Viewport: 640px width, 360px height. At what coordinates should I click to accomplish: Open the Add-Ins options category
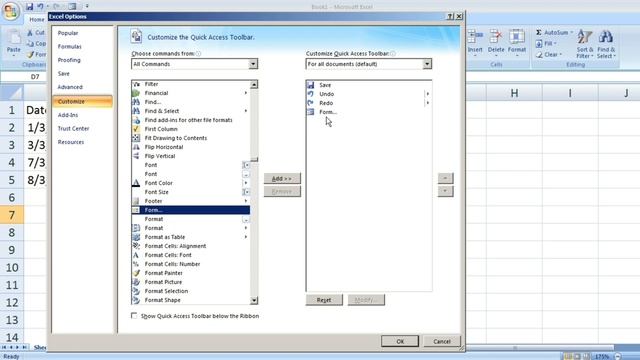click(68, 115)
